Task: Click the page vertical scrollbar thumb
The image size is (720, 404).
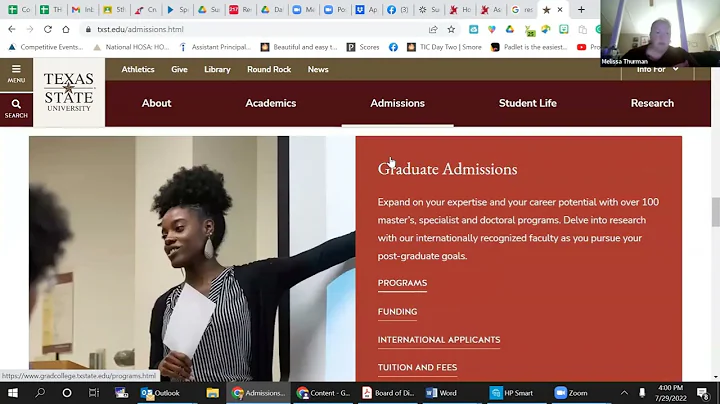Action: [715, 212]
